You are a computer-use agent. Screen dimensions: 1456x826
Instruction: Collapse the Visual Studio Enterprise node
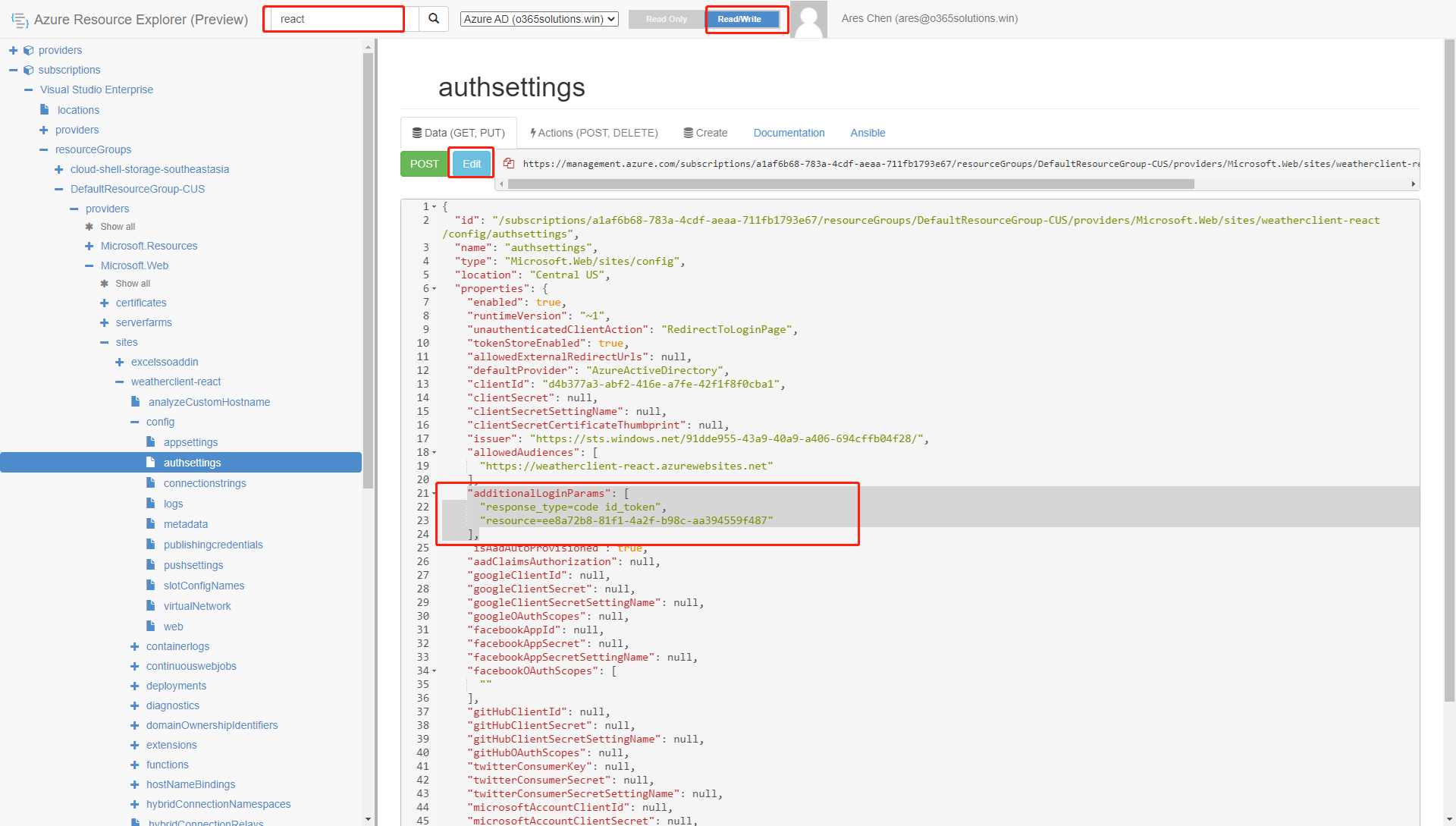click(x=28, y=90)
